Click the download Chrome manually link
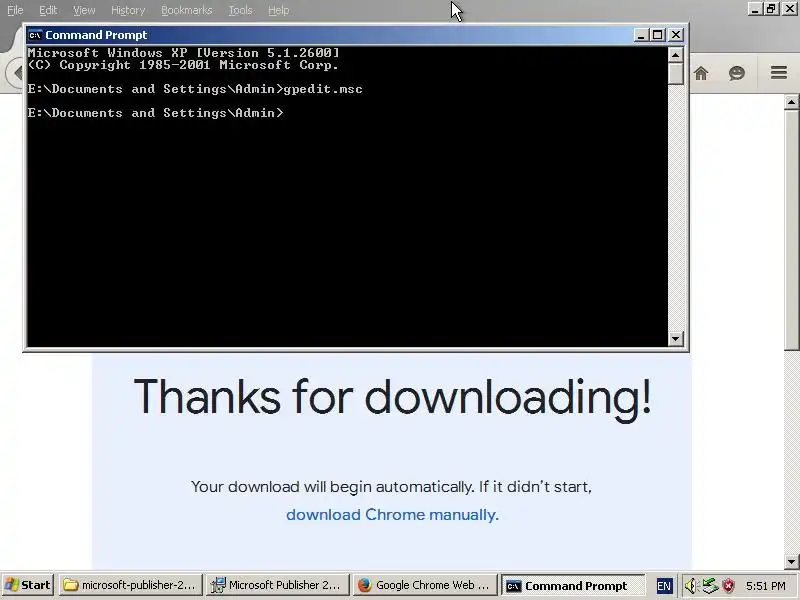800x600 pixels. tap(392, 515)
